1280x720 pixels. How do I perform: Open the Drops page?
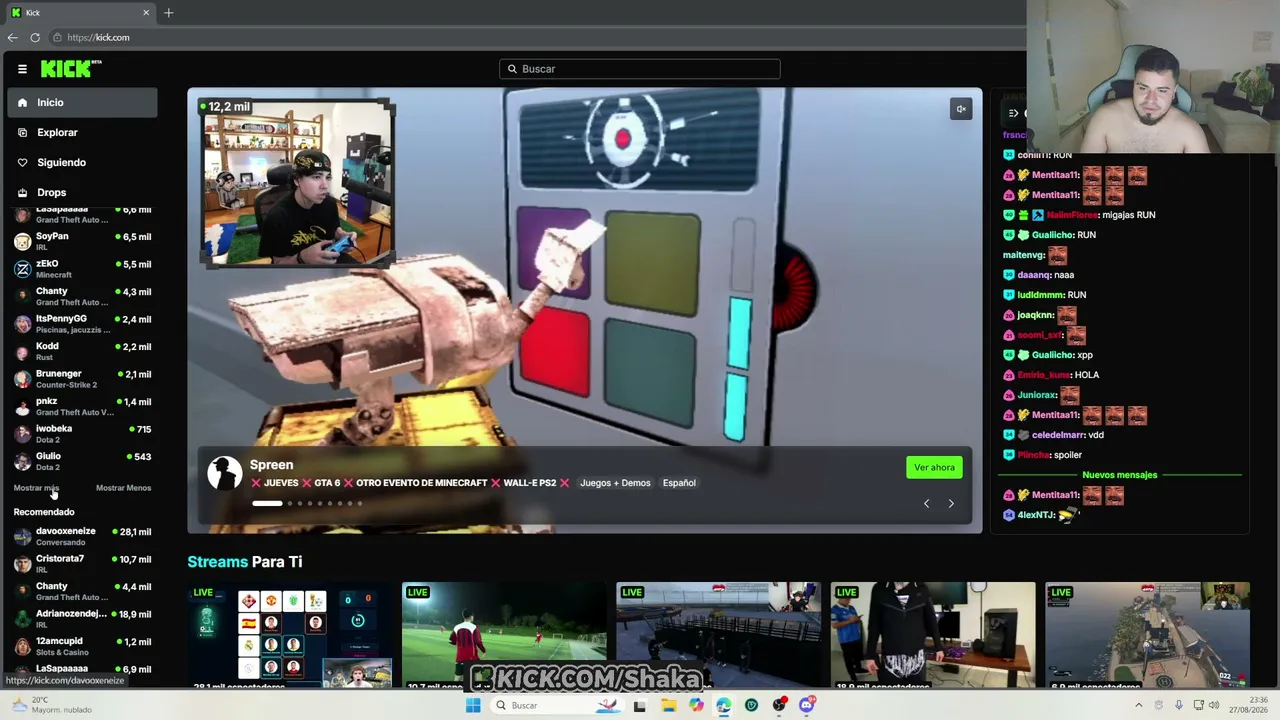pyautogui.click(x=82, y=193)
